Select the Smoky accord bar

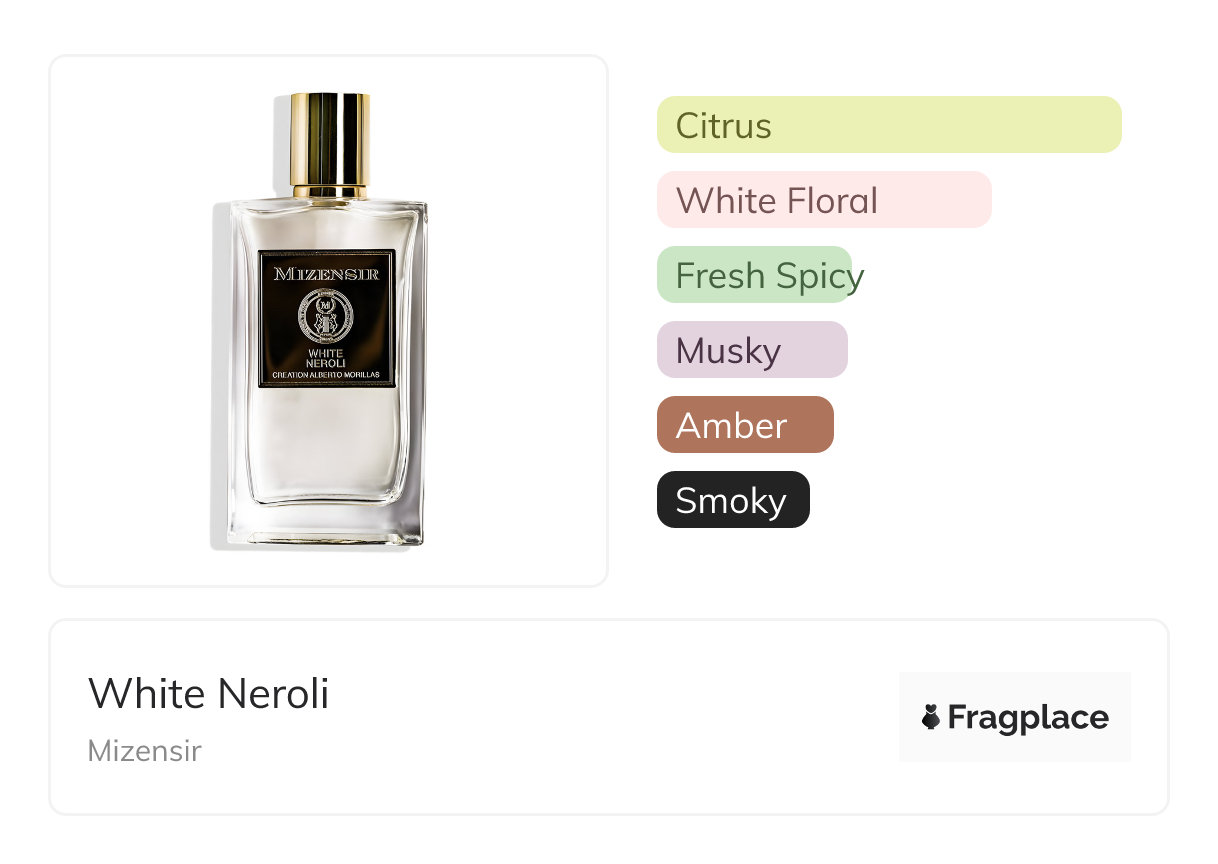tap(733, 500)
